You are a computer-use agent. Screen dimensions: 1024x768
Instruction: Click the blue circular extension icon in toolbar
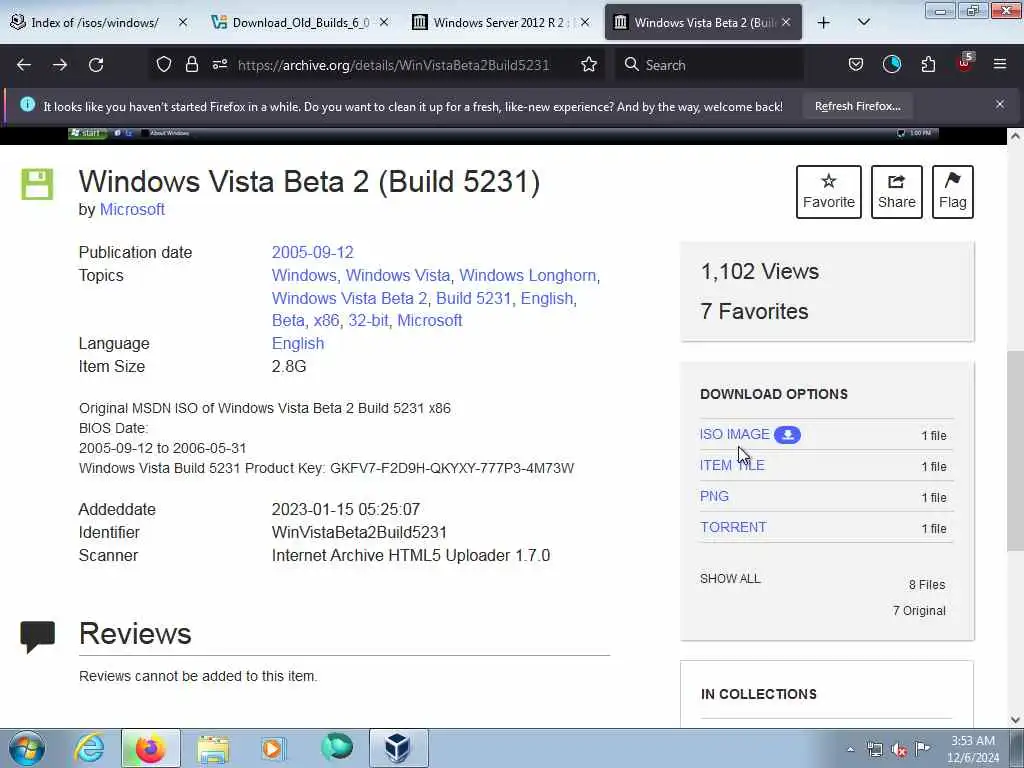892,64
